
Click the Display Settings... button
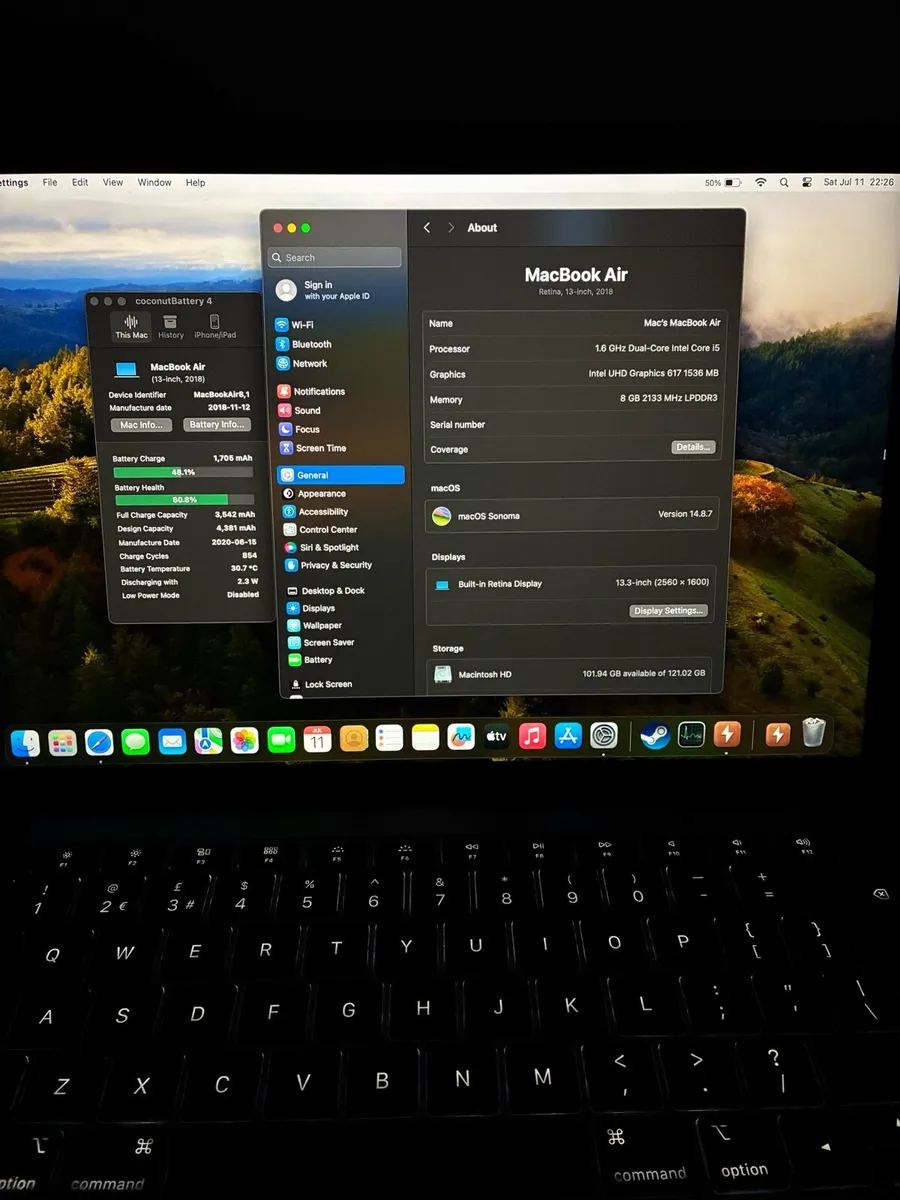click(669, 611)
